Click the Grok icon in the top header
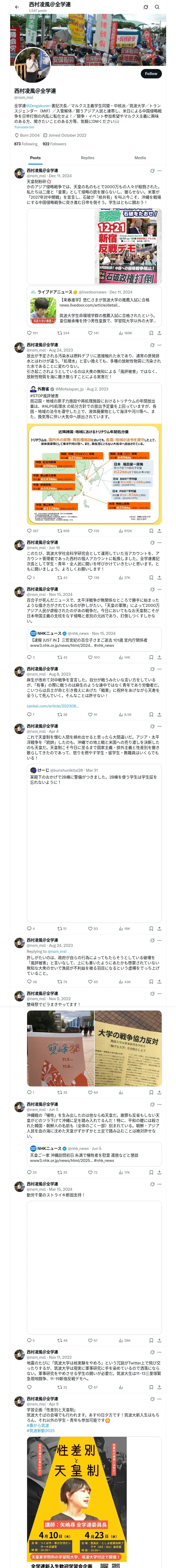The image size is (176, 1568). coord(146,7)
